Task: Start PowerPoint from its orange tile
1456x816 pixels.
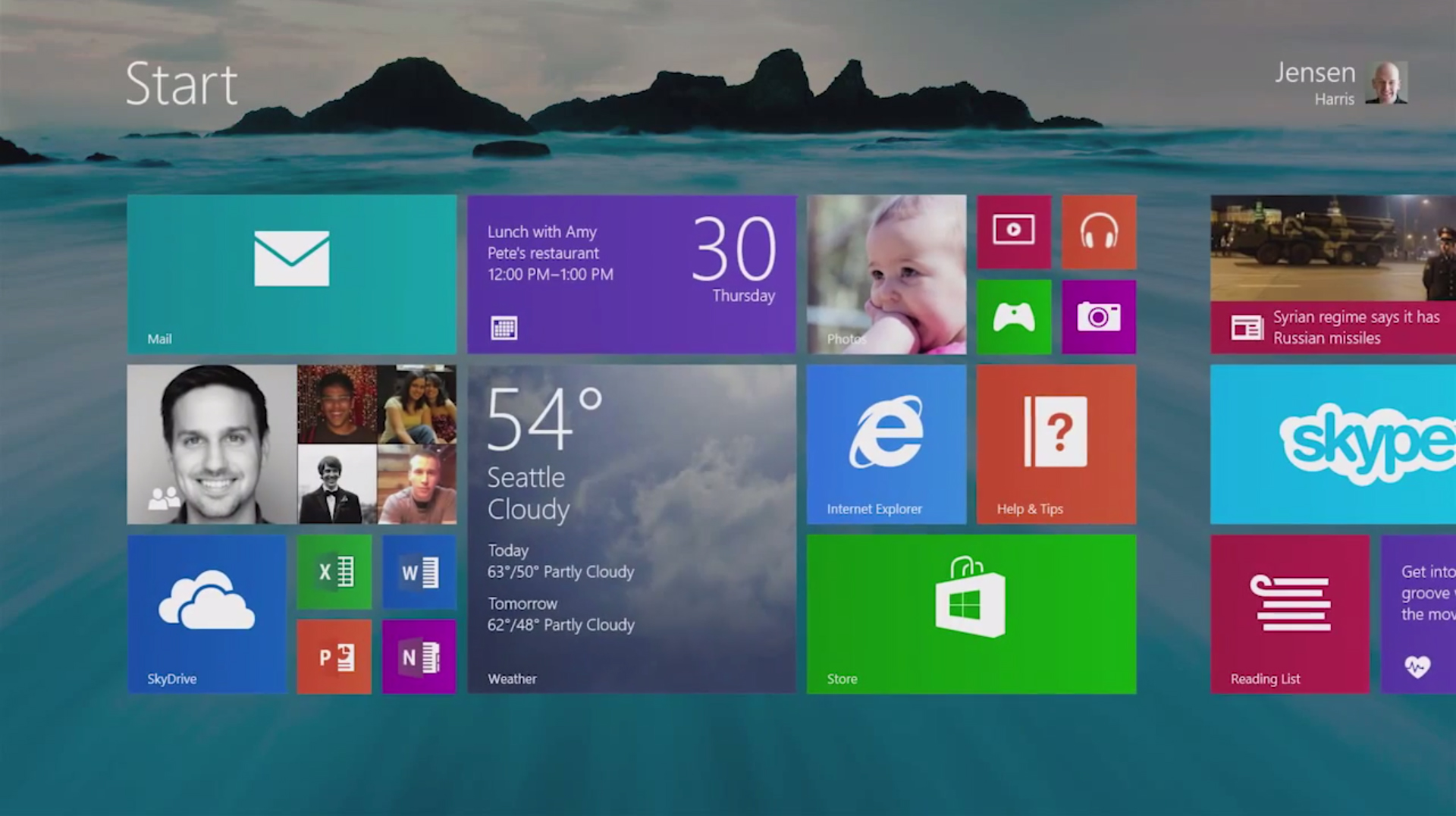Action: pos(334,657)
